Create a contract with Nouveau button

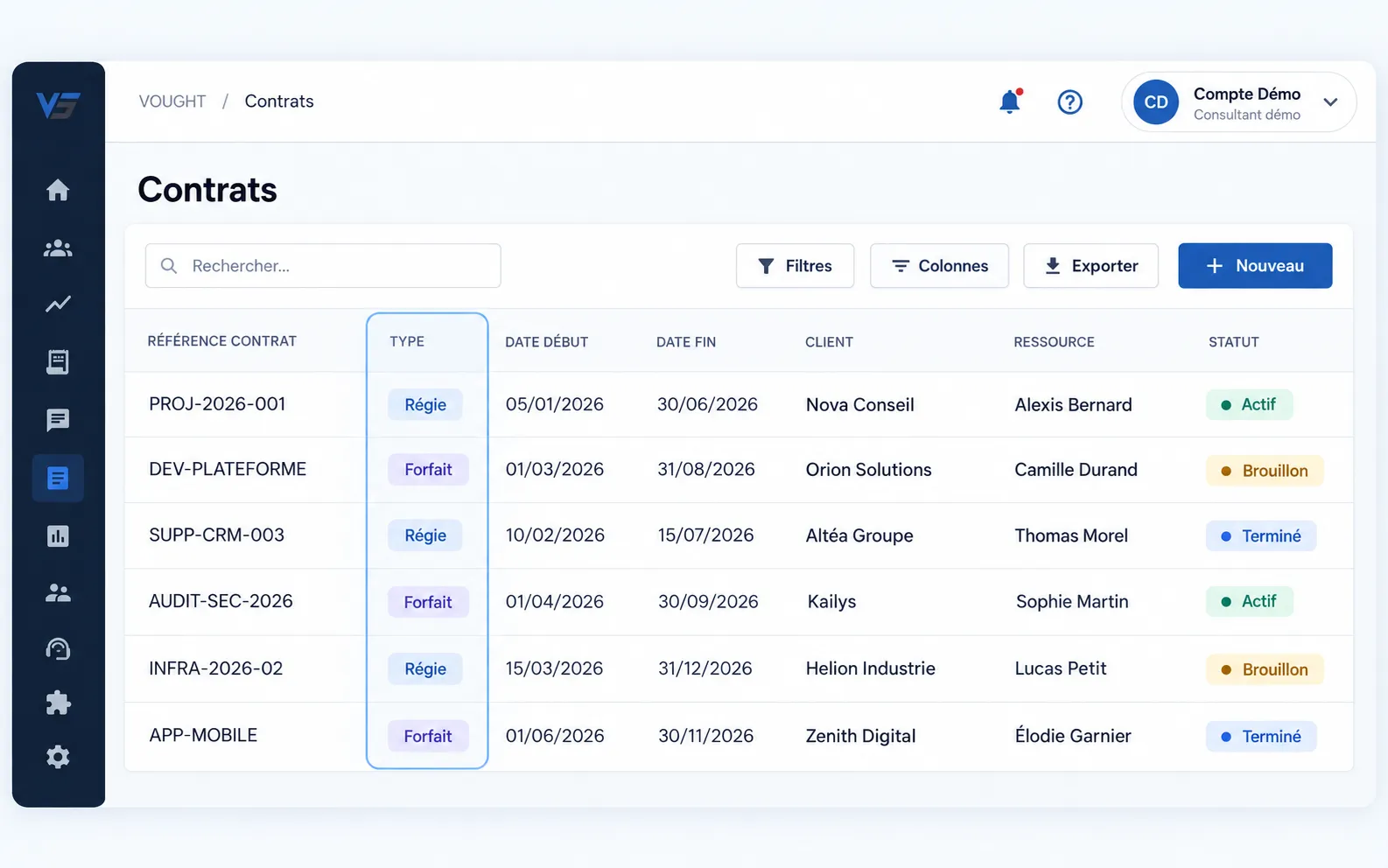tap(1255, 266)
